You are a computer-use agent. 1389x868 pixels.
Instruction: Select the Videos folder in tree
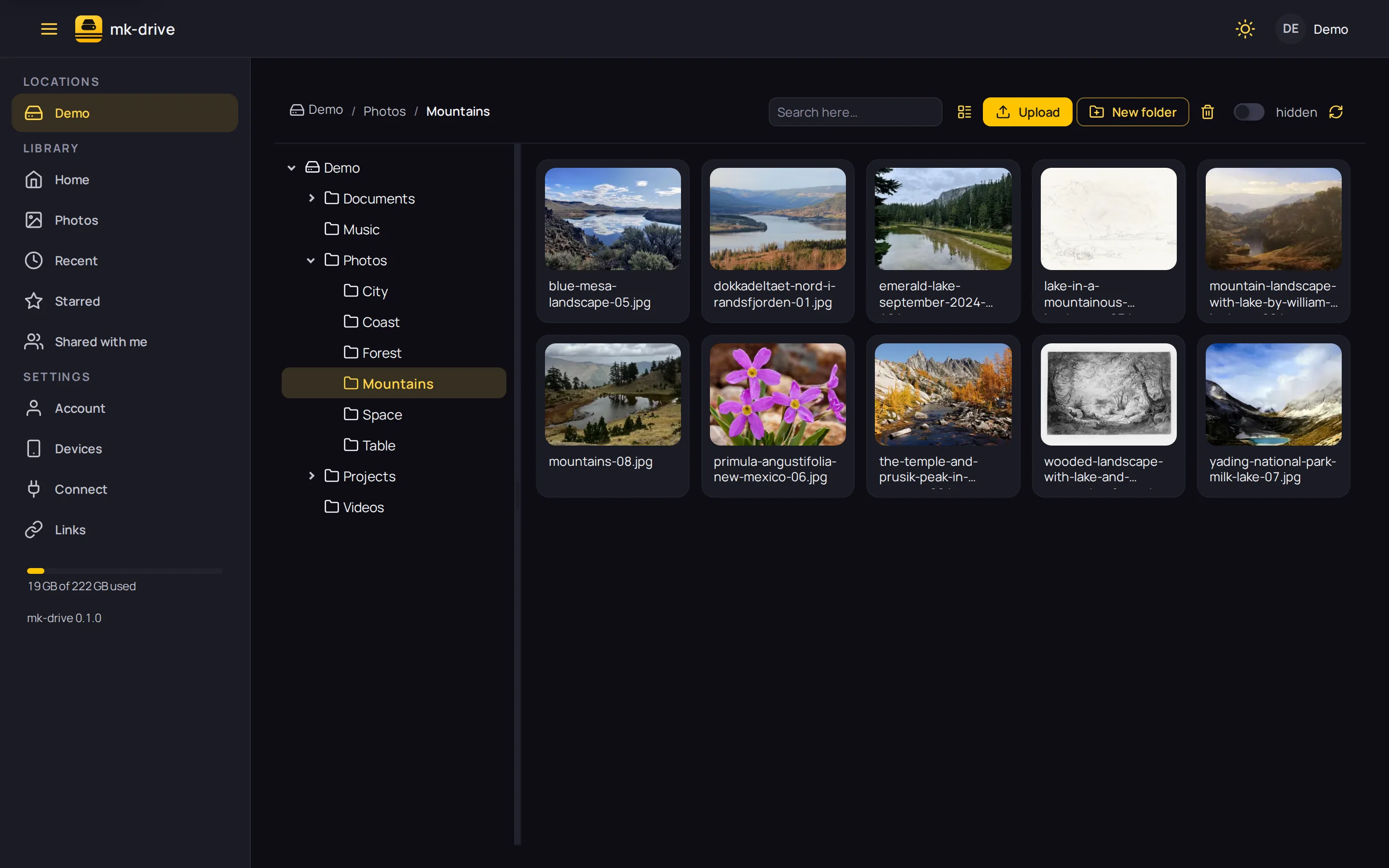[394, 507]
